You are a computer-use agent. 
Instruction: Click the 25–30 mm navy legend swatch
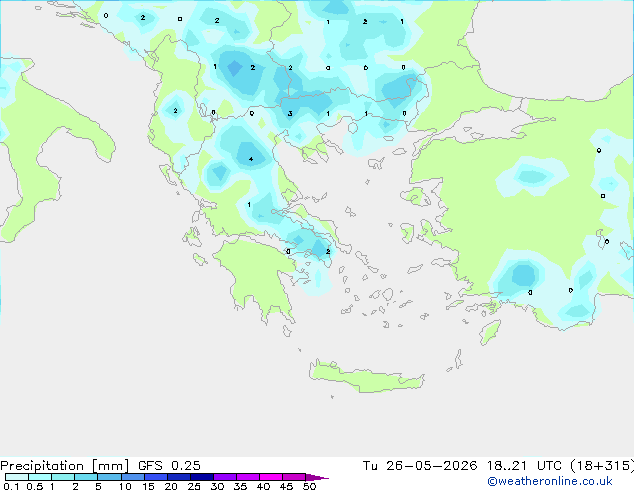tap(202, 477)
